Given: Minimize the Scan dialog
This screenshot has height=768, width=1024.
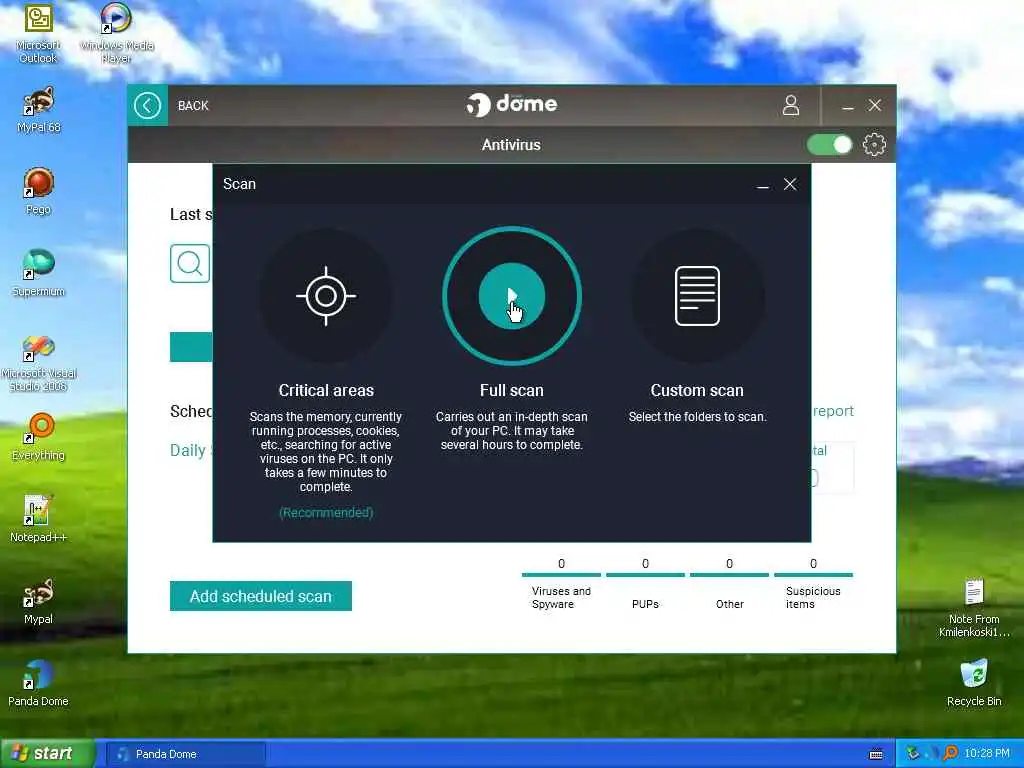Looking at the screenshot, I should [762, 185].
